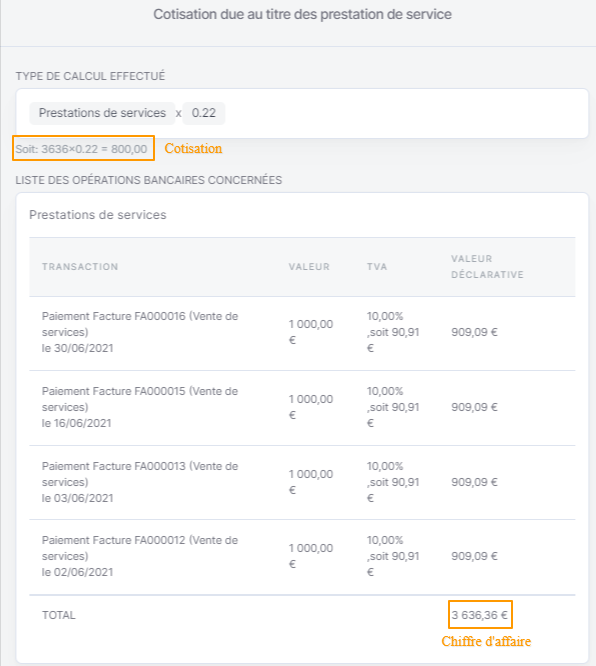Screen dimensions: 596x666
Task: Select the 3 636,36 € total amount
Action: 480,615
